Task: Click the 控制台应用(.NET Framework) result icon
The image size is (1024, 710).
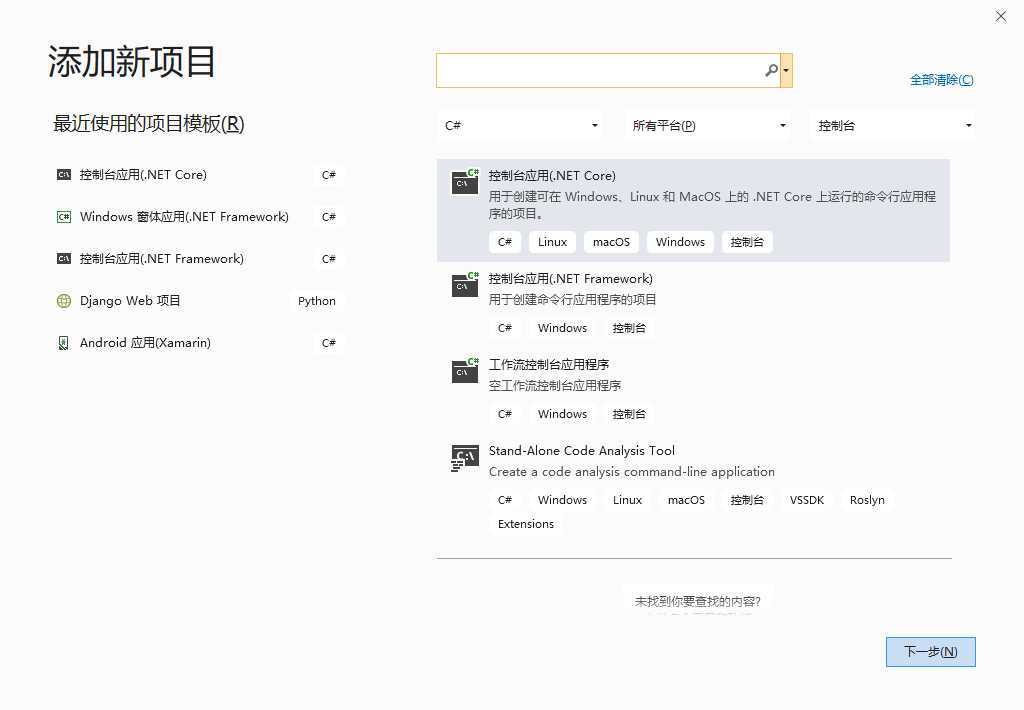Action: coord(465,285)
